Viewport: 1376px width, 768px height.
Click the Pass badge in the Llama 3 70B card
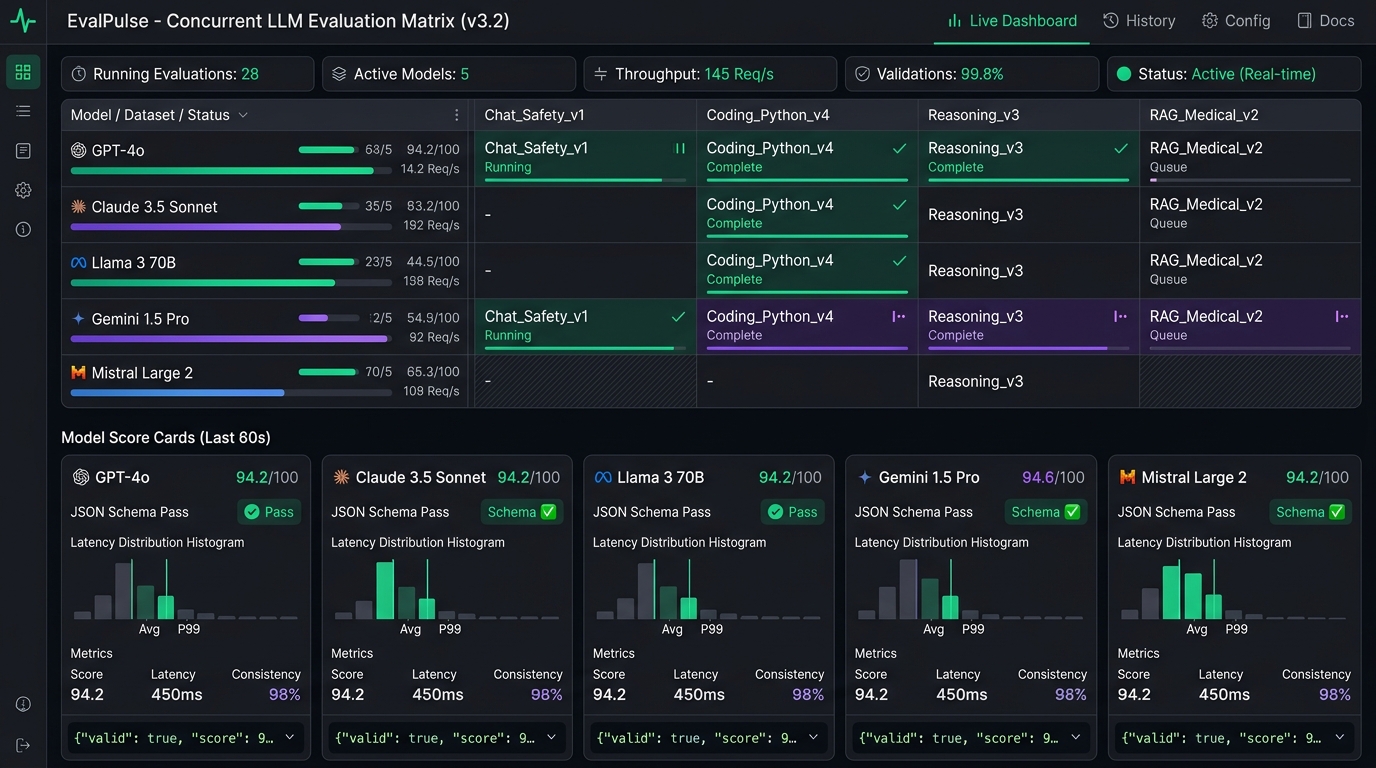(x=793, y=512)
